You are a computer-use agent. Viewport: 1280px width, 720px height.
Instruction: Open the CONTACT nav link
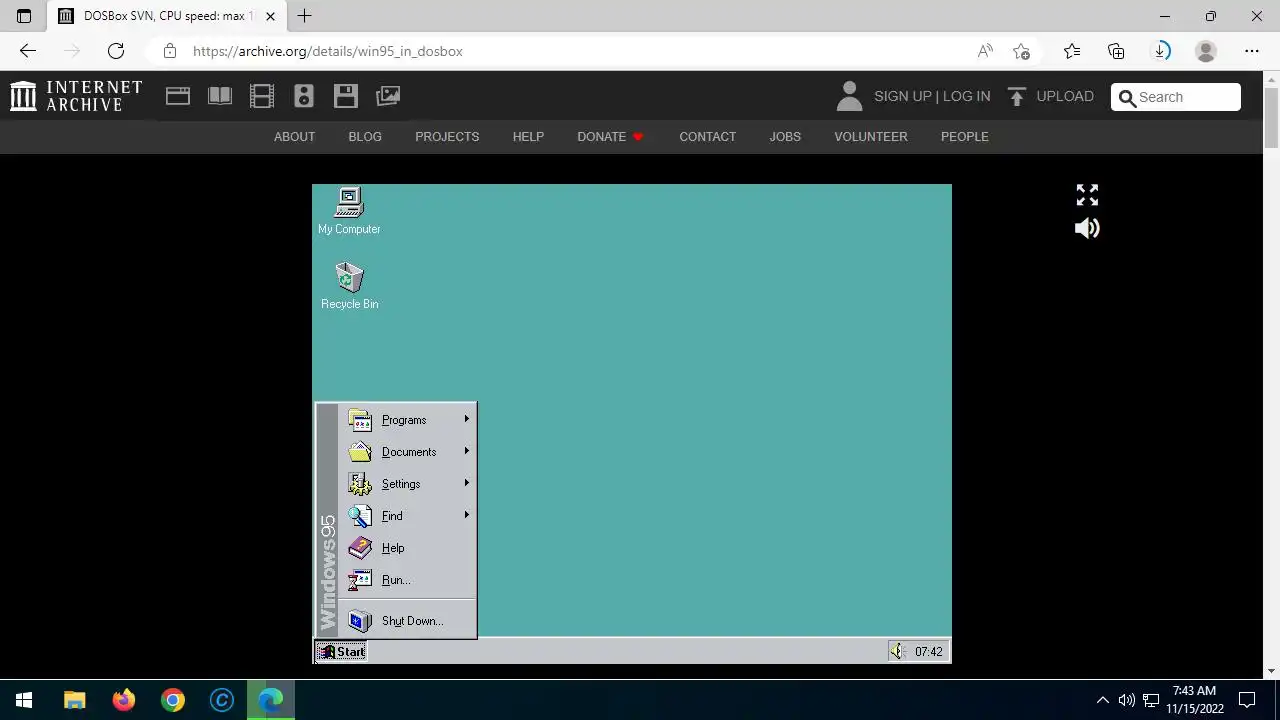pyautogui.click(x=707, y=137)
